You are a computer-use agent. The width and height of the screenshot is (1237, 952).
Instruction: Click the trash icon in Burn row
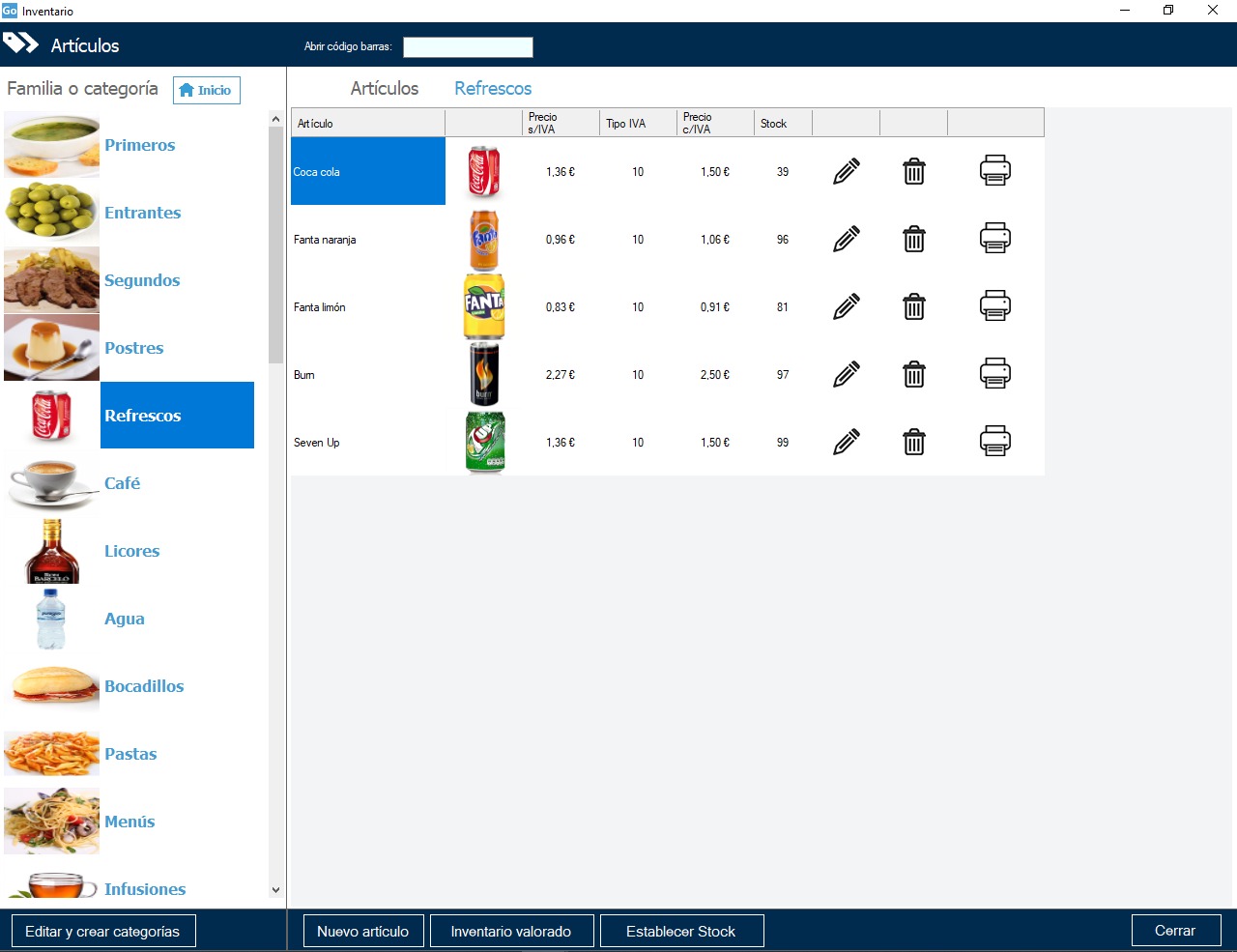click(913, 374)
